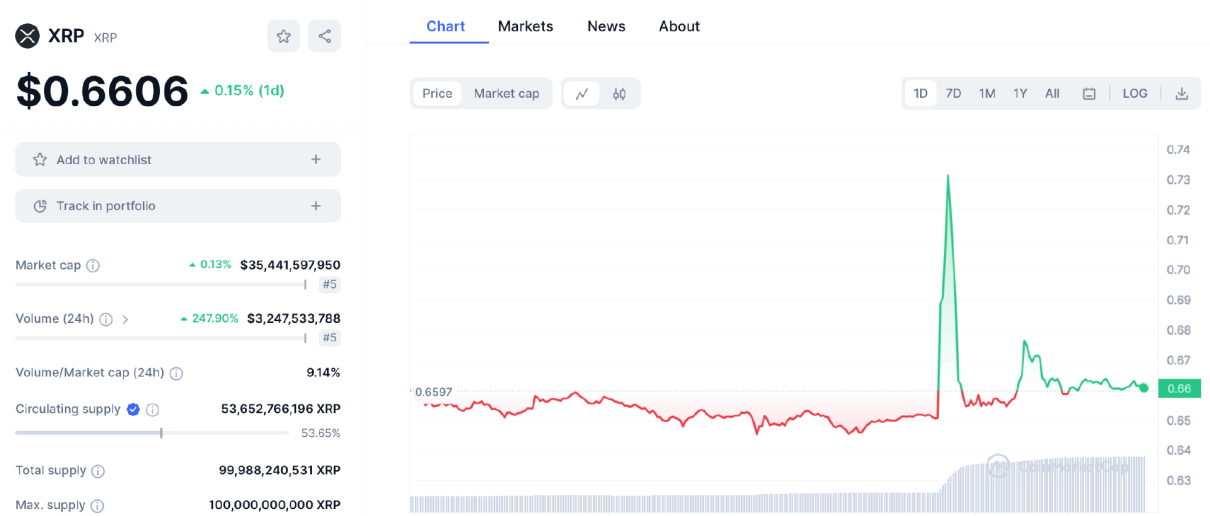Click the 0.13% market cap change
The image size is (1210, 516).
[x=210, y=265]
